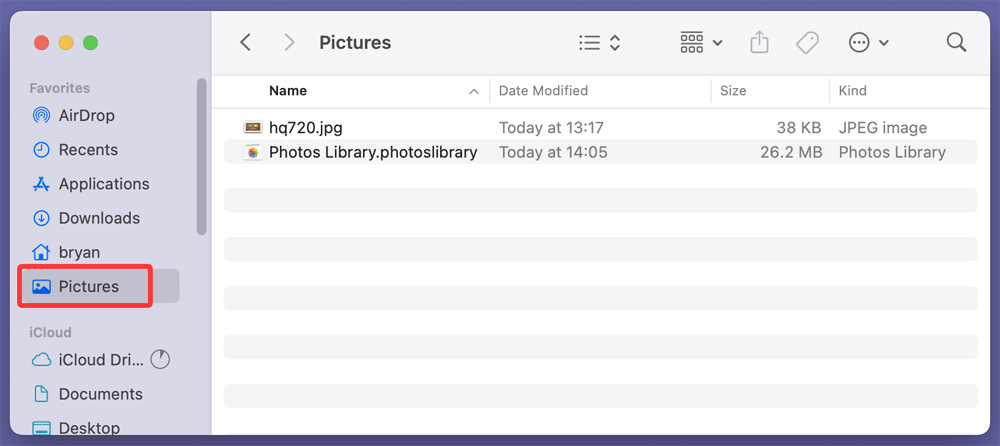Click the AirDrop radar icon

41,116
